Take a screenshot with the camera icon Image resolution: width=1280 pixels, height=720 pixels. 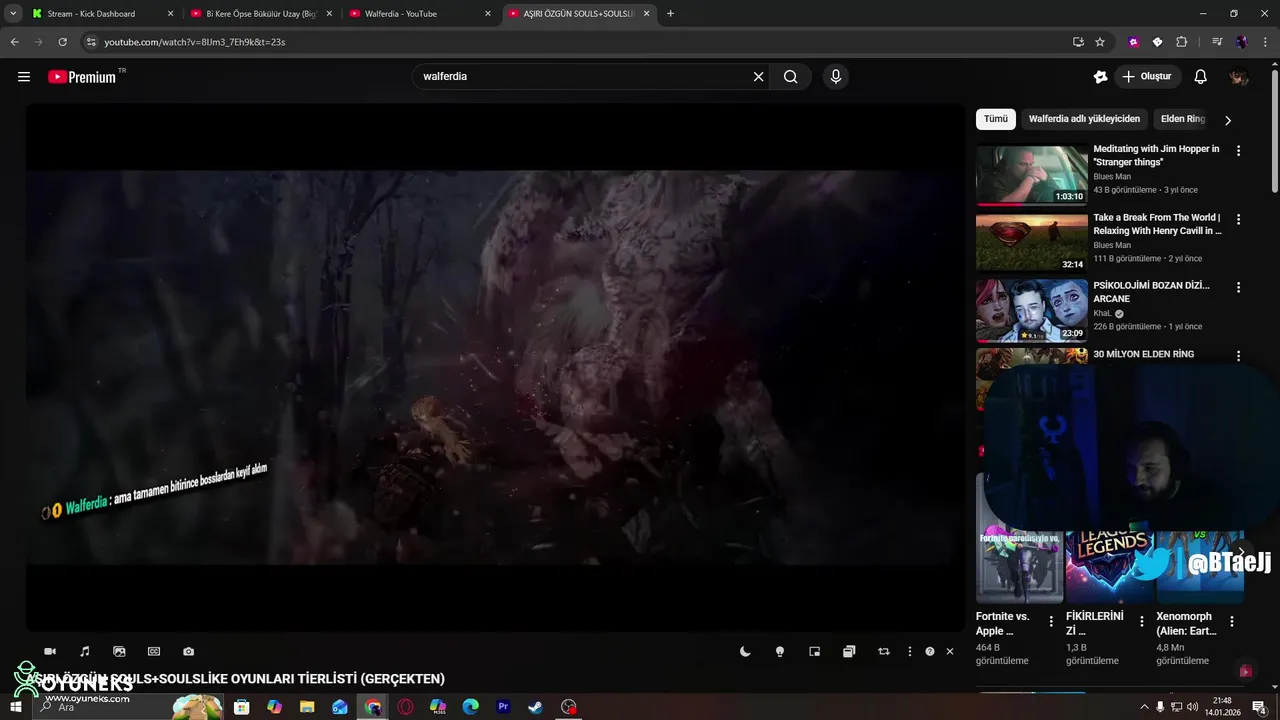point(188,651)
